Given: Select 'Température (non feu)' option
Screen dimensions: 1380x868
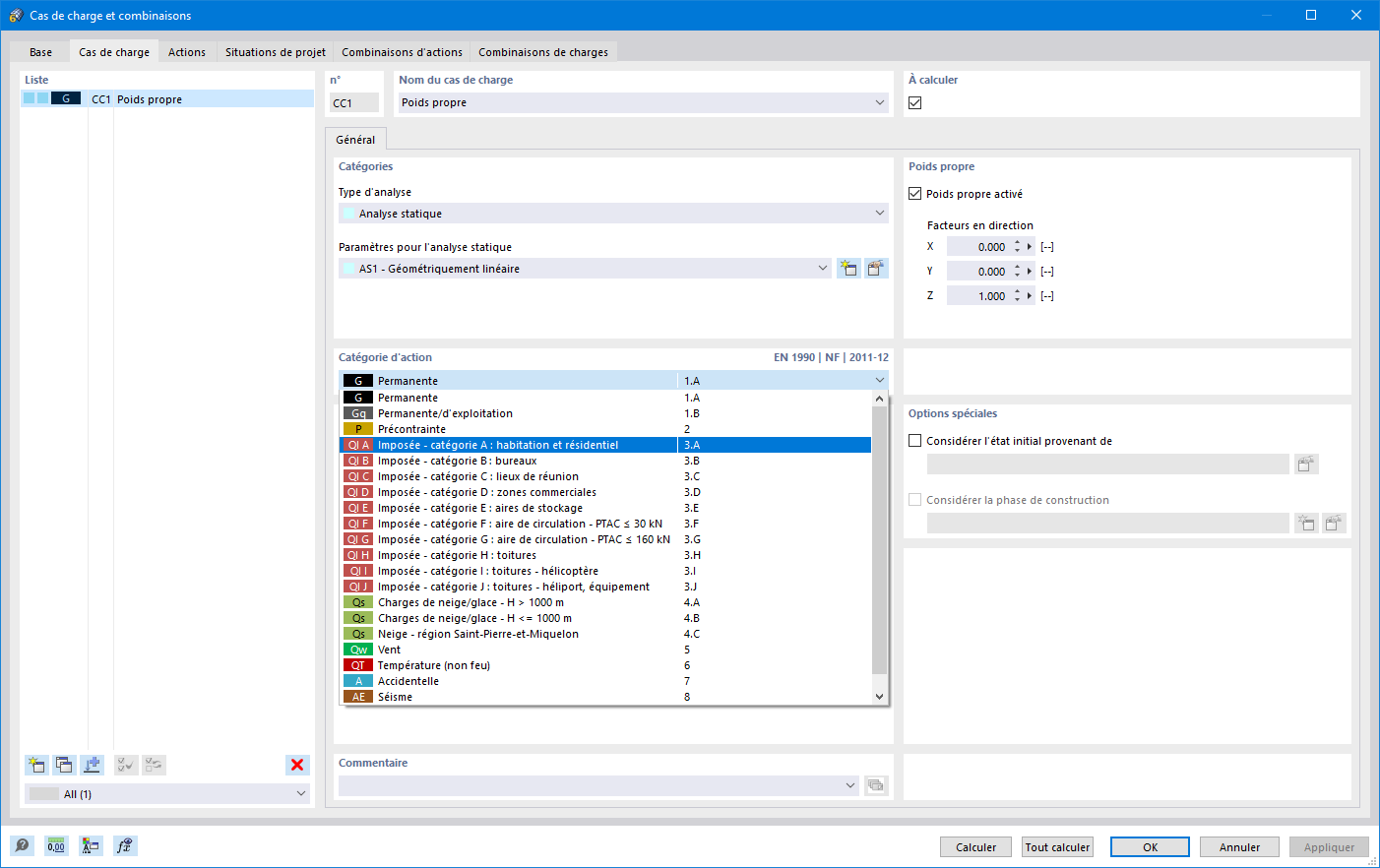Looking at the screenshot, I should click(605, 665).
